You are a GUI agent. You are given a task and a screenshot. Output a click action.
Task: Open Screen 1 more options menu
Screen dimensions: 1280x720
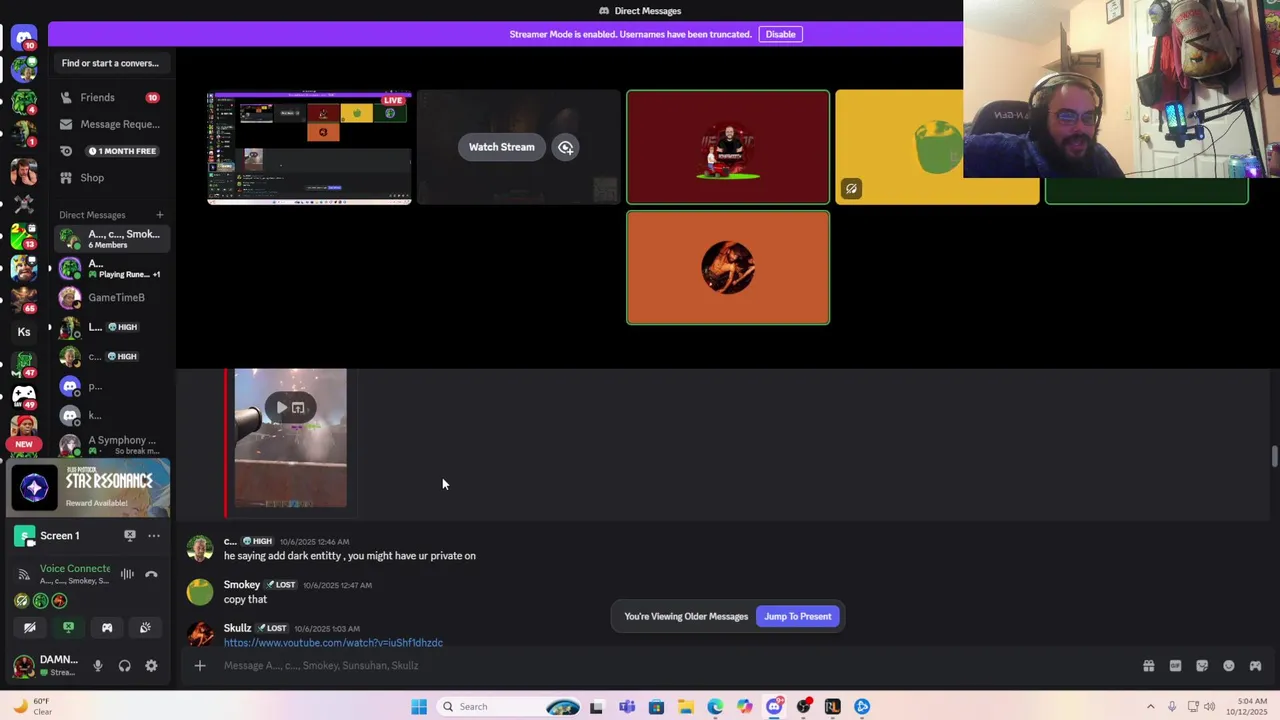point(153,536)
